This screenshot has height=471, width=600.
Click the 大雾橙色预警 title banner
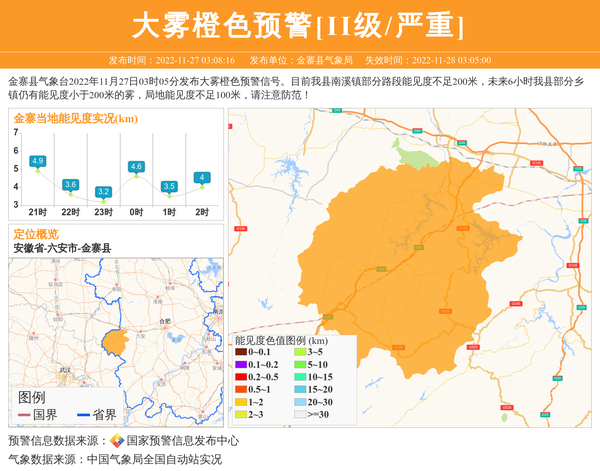[x=299, y=25]
